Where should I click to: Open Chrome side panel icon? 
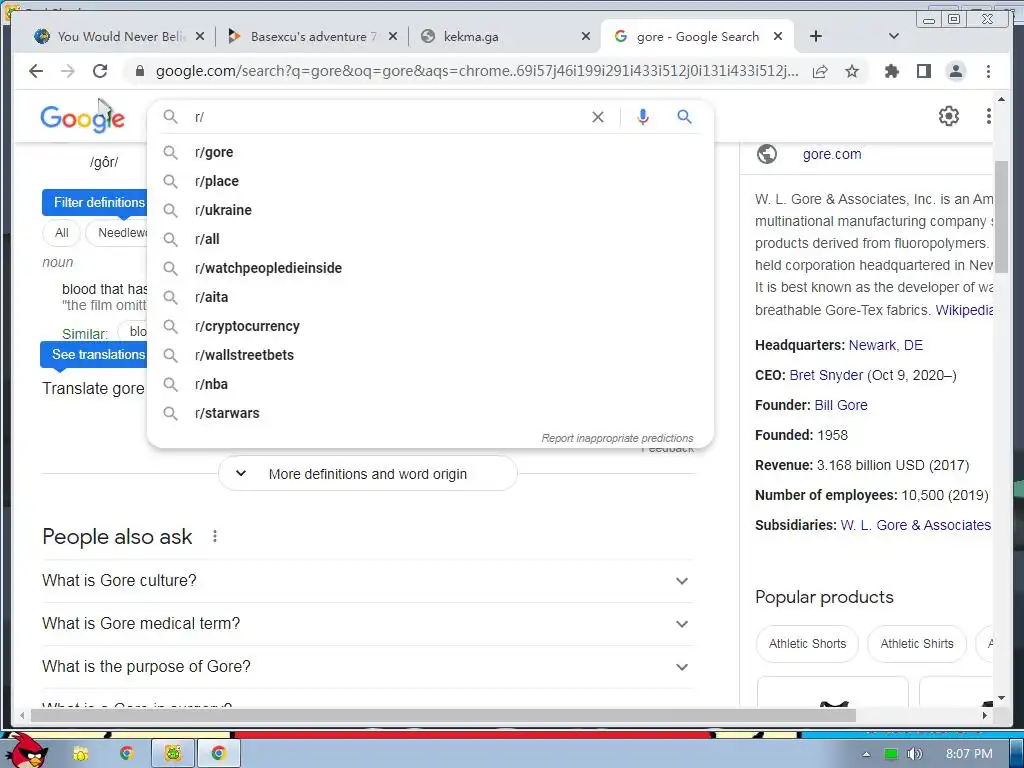coord(923,71)
